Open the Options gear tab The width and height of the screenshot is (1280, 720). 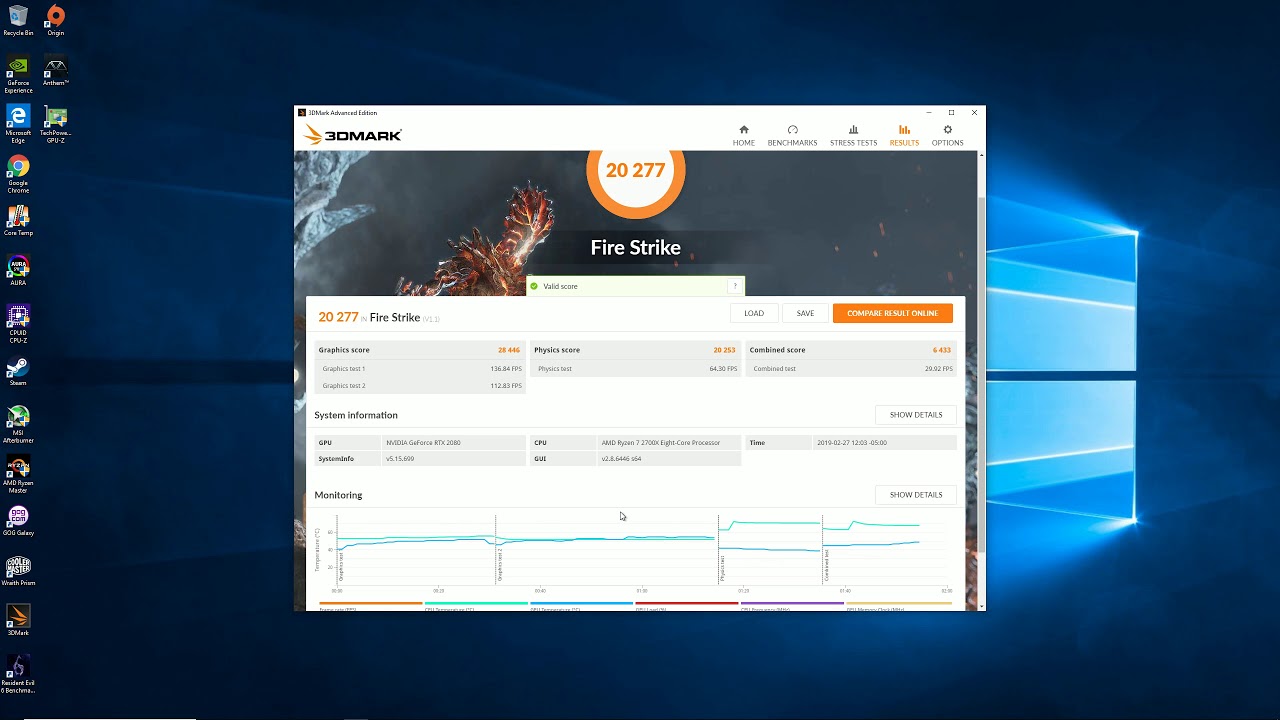[x=947, y=135]
